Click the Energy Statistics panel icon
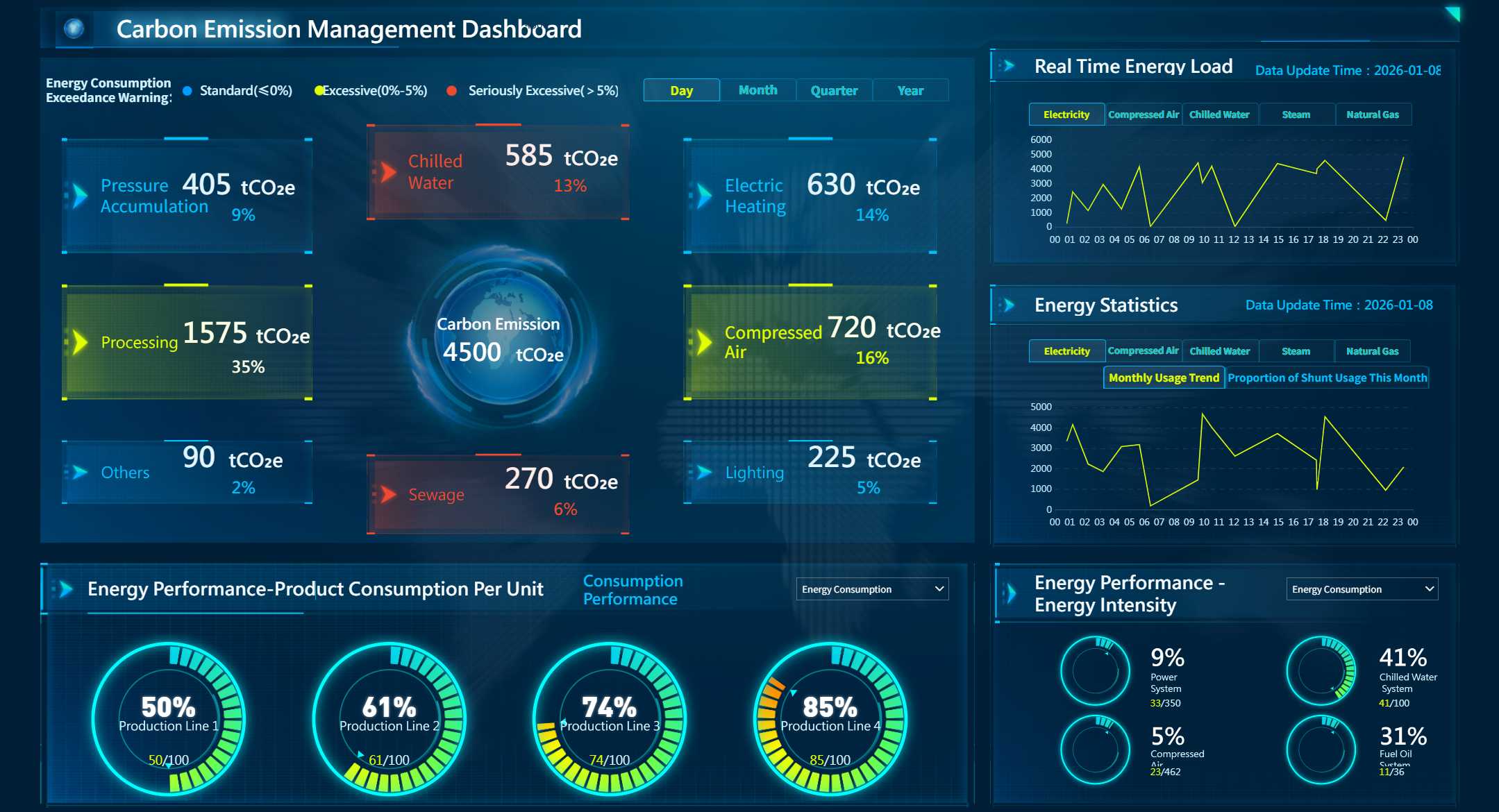The image size is (1499, 812). point(1006,304)
